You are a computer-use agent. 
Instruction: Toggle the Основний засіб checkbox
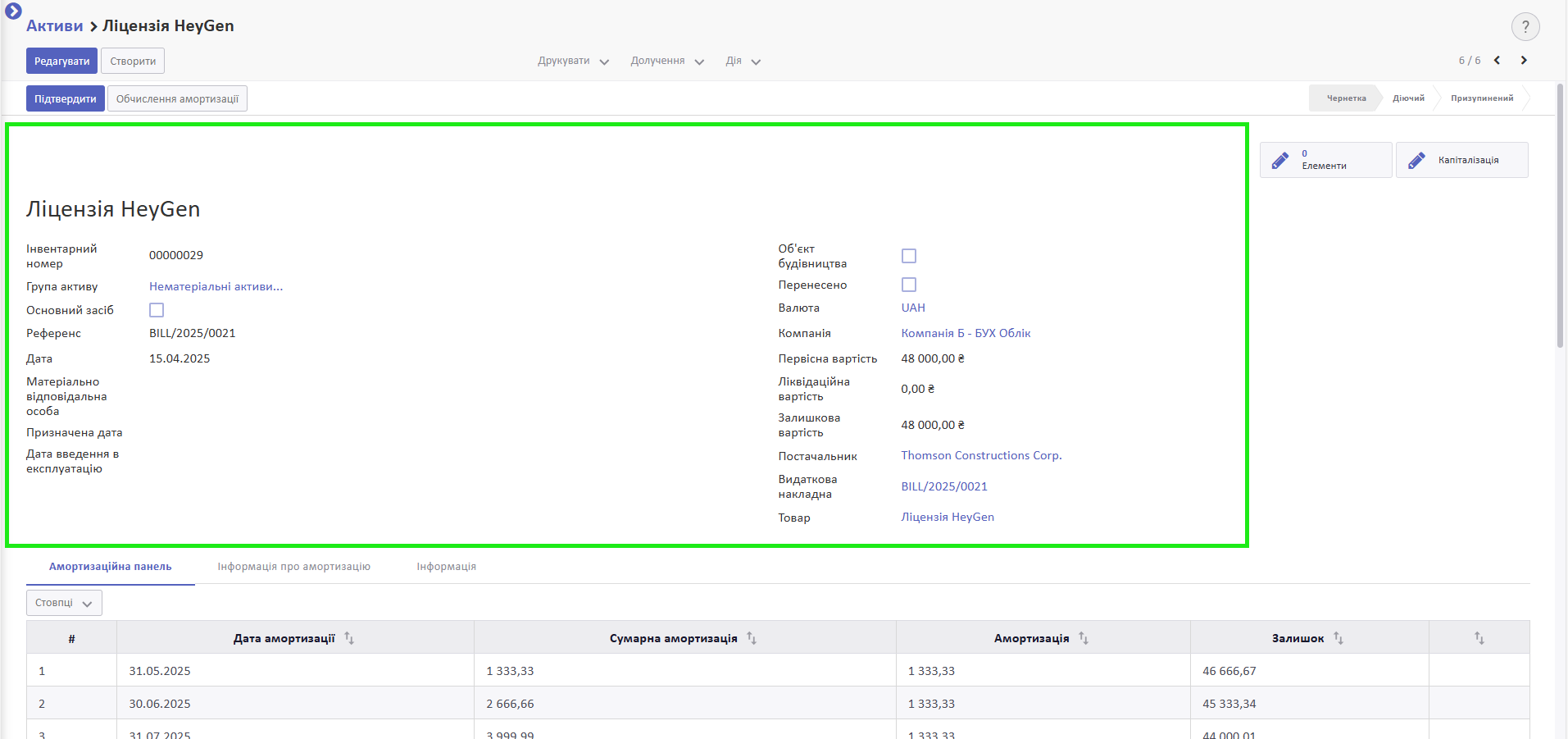(x=157, y=310)
